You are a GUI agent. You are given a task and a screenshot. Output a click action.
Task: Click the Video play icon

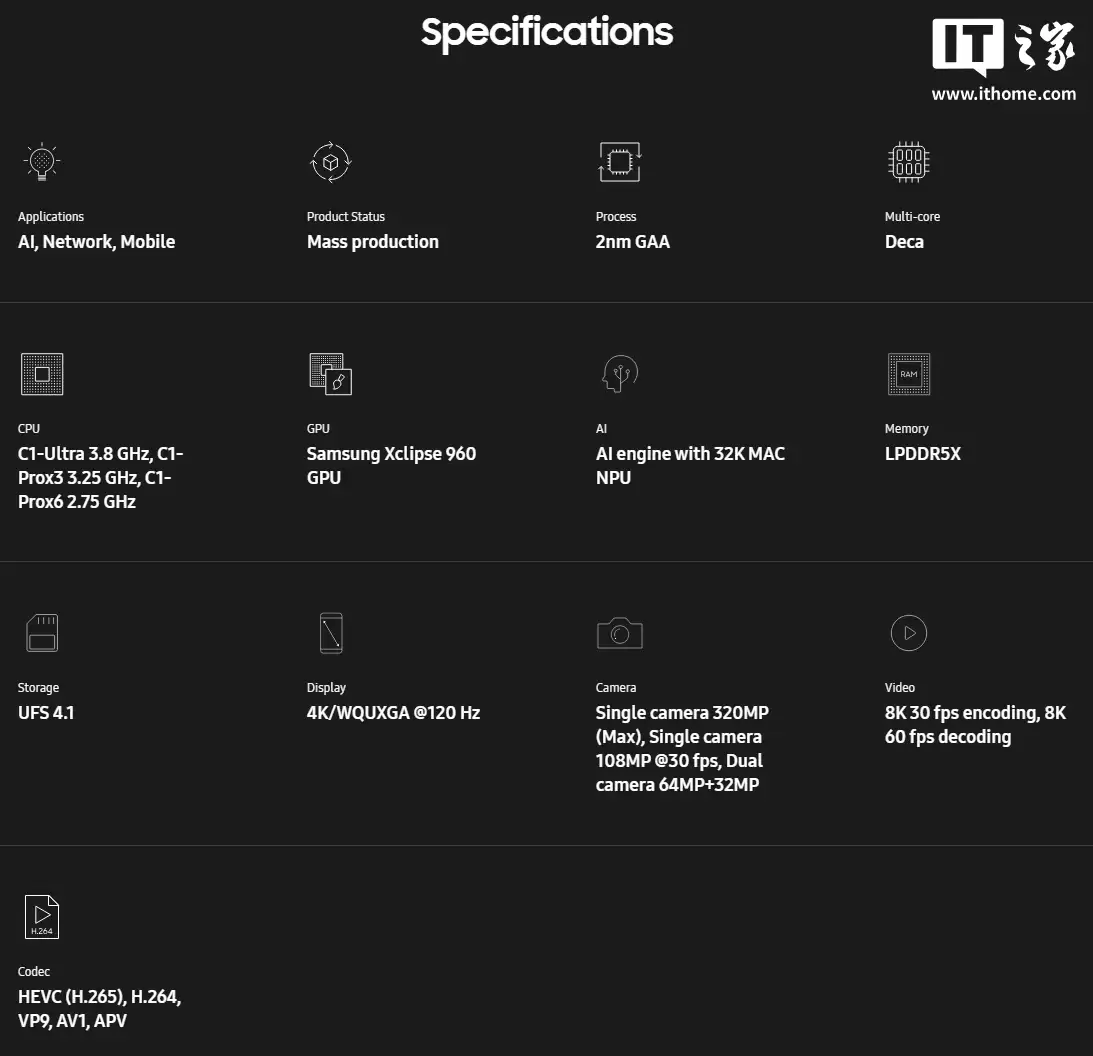pyautogui.click(x=908, y=632)
